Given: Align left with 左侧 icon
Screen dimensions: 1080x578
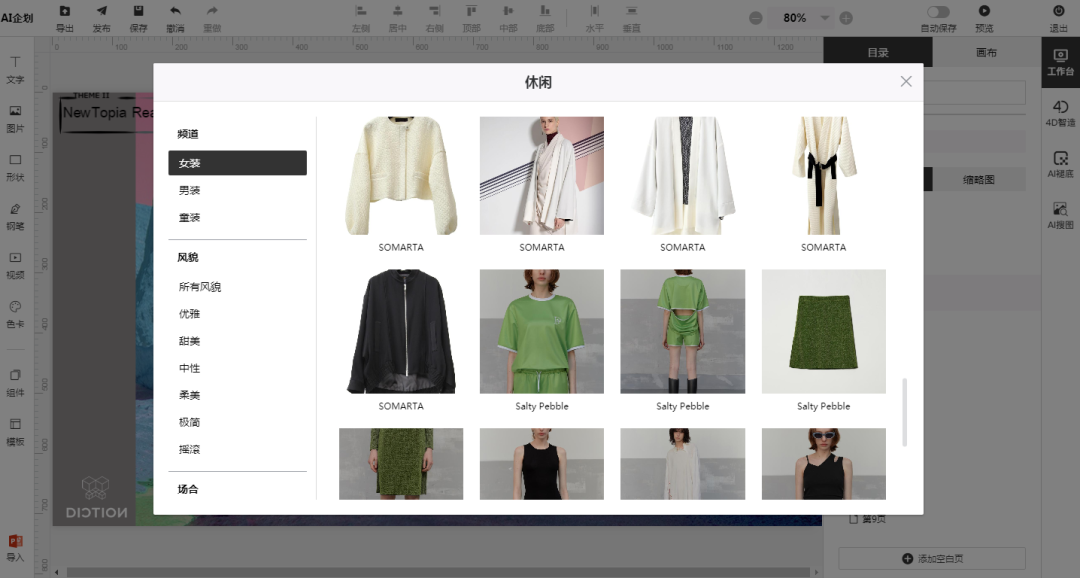Looking at the screenshot, I should coord(361,11).
